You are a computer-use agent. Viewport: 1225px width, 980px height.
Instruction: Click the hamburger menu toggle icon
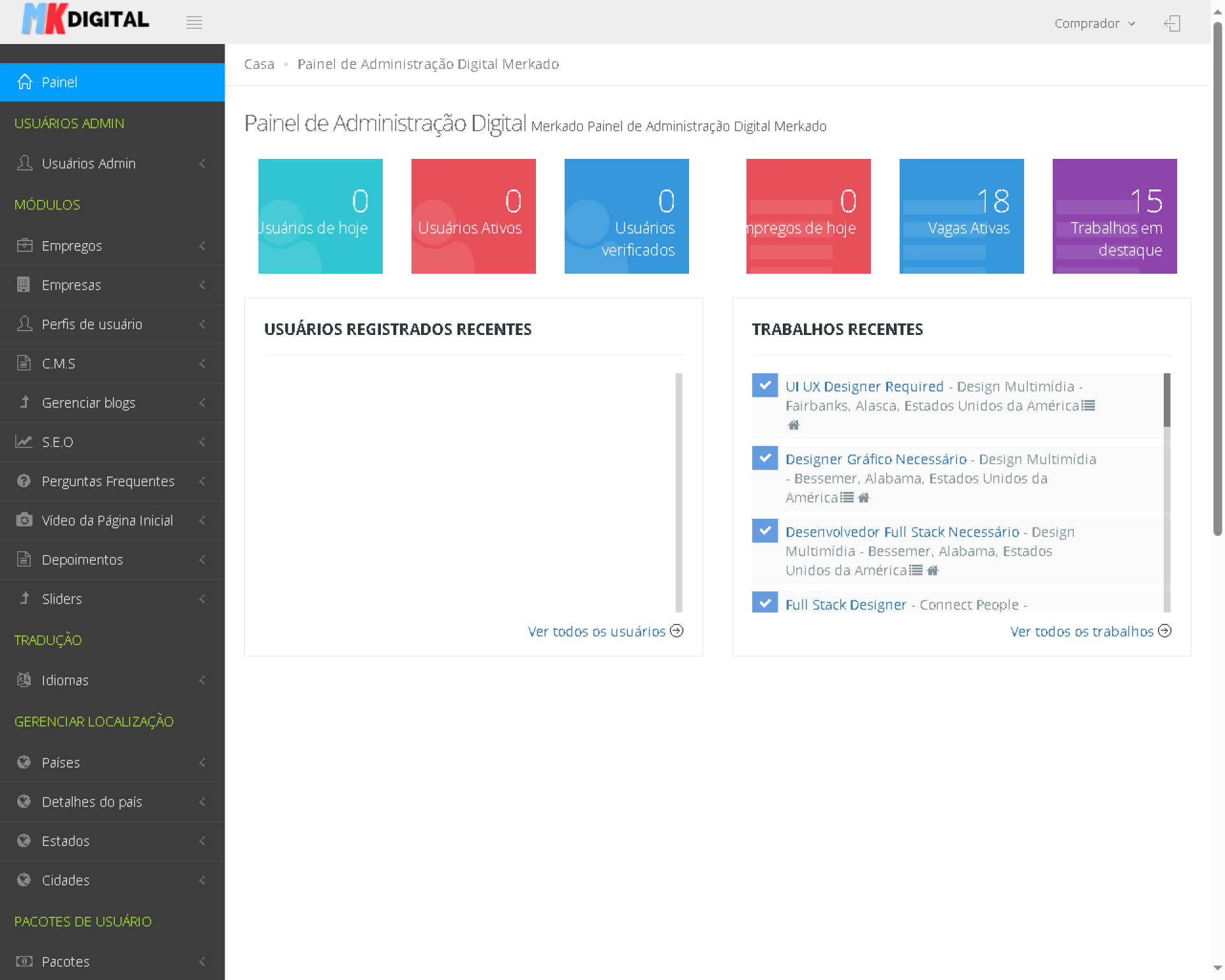point(194,23)
